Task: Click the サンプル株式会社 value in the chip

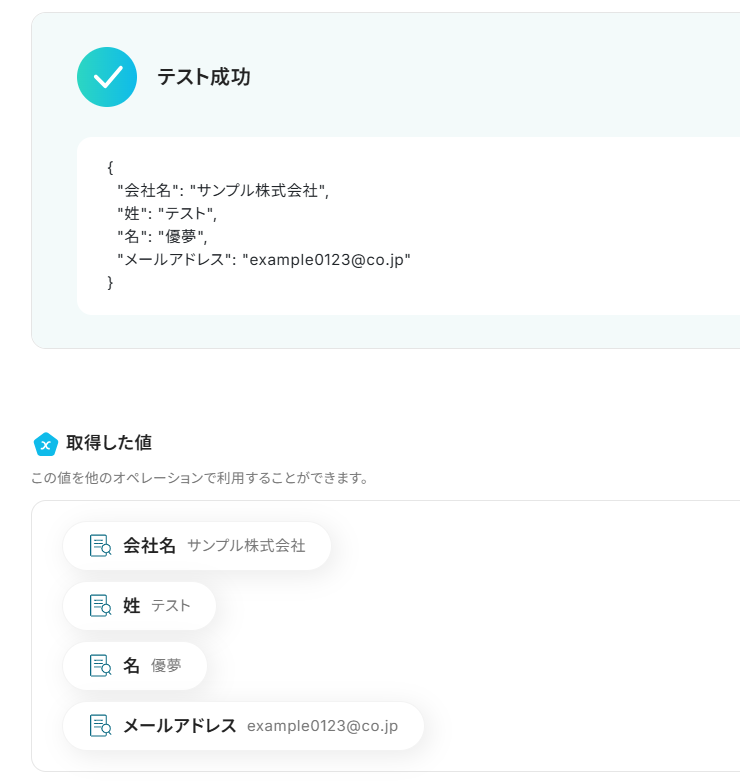Action: 246,546
